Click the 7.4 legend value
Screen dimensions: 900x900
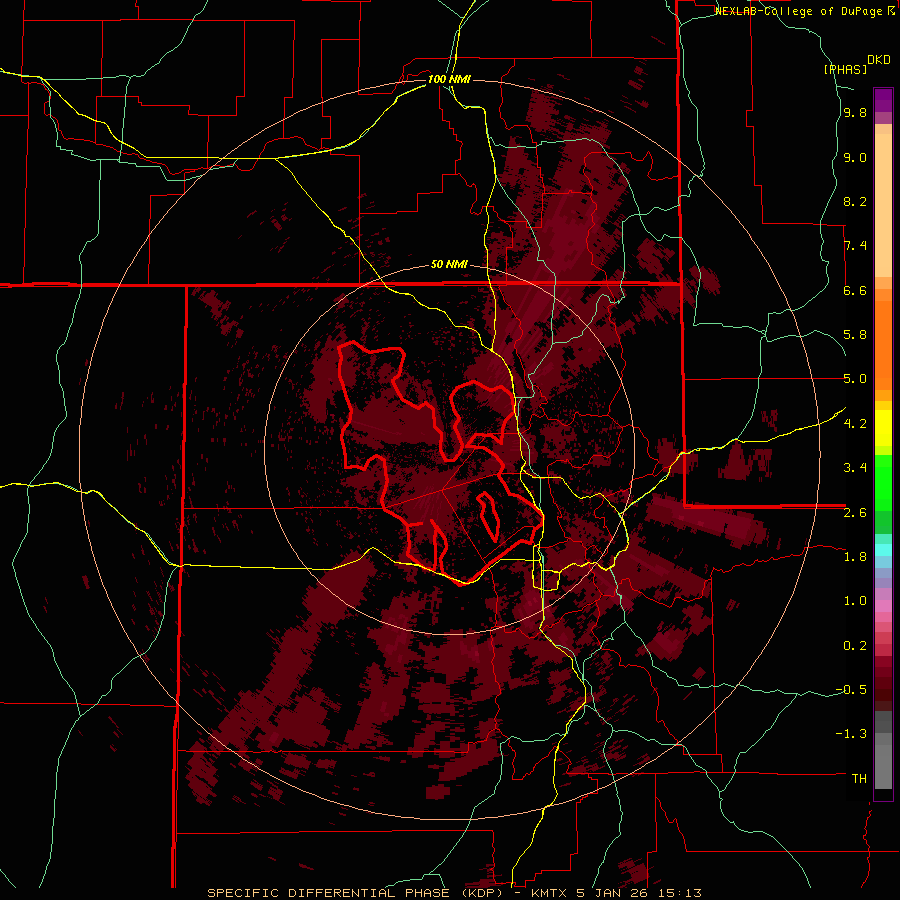(x=855, y=246)
